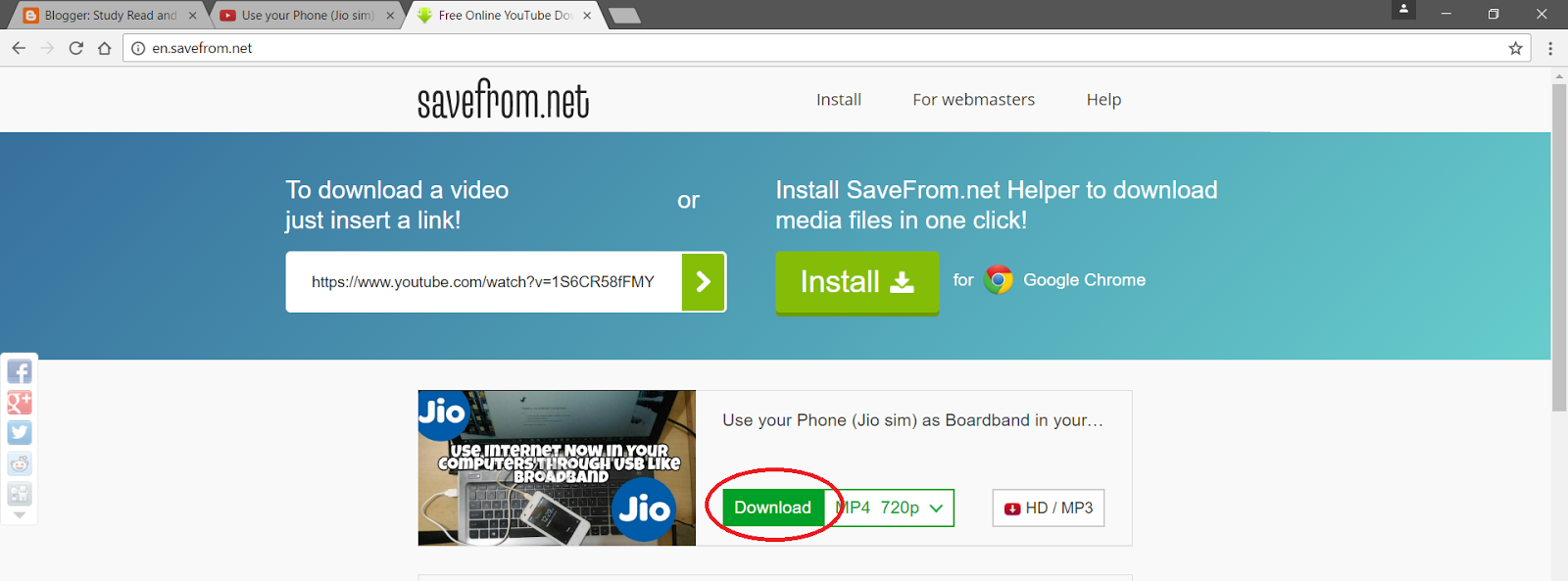
Task: Click the green Download button
Action: click(773, 508)
